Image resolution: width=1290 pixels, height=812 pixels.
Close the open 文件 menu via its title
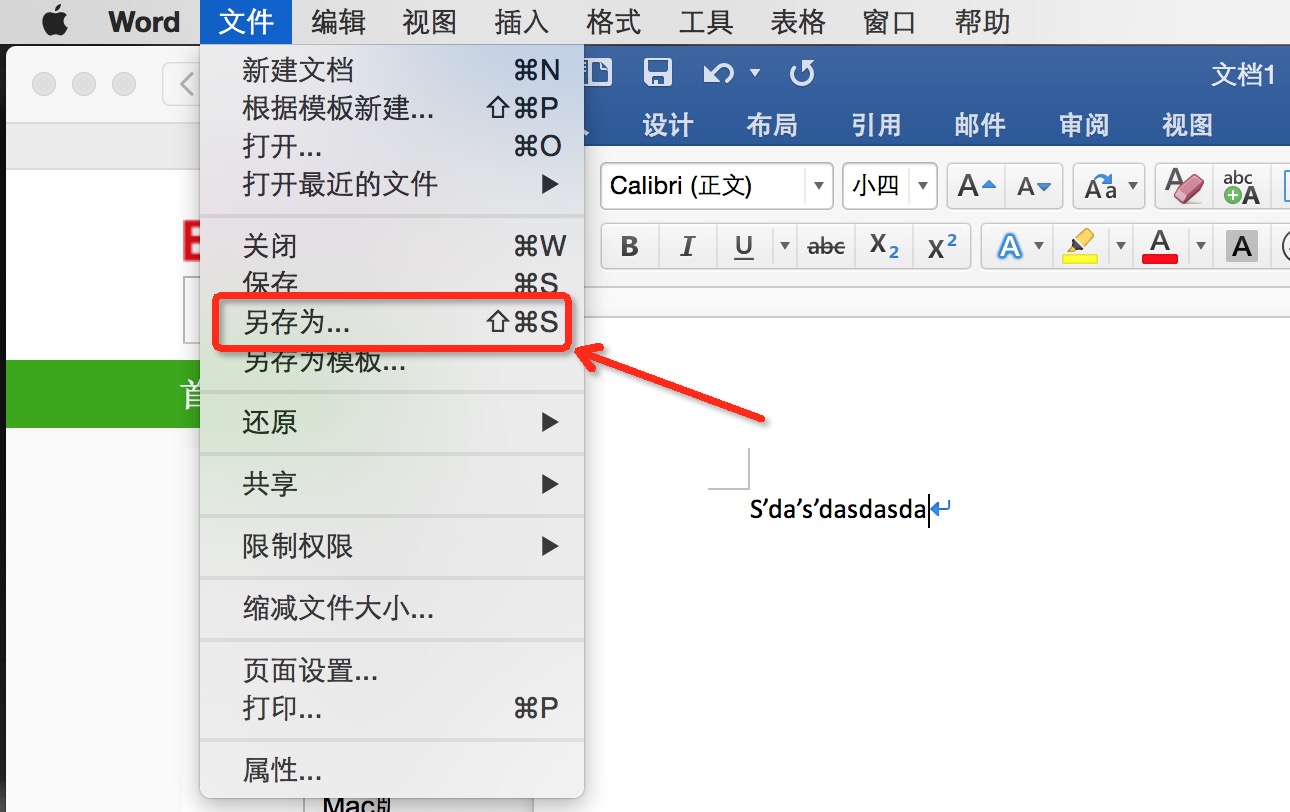pos(246,22)
